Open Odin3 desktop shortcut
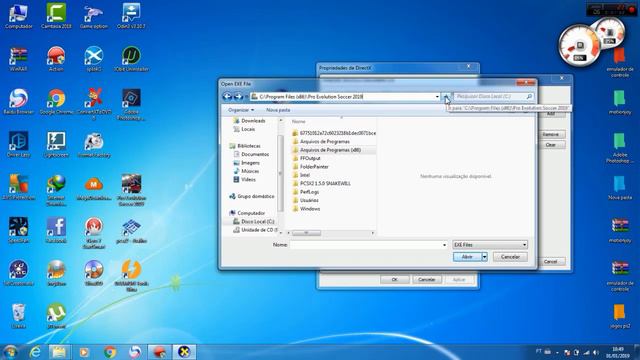The height and width of the screenshot is (360, 640). pos(131,16)
